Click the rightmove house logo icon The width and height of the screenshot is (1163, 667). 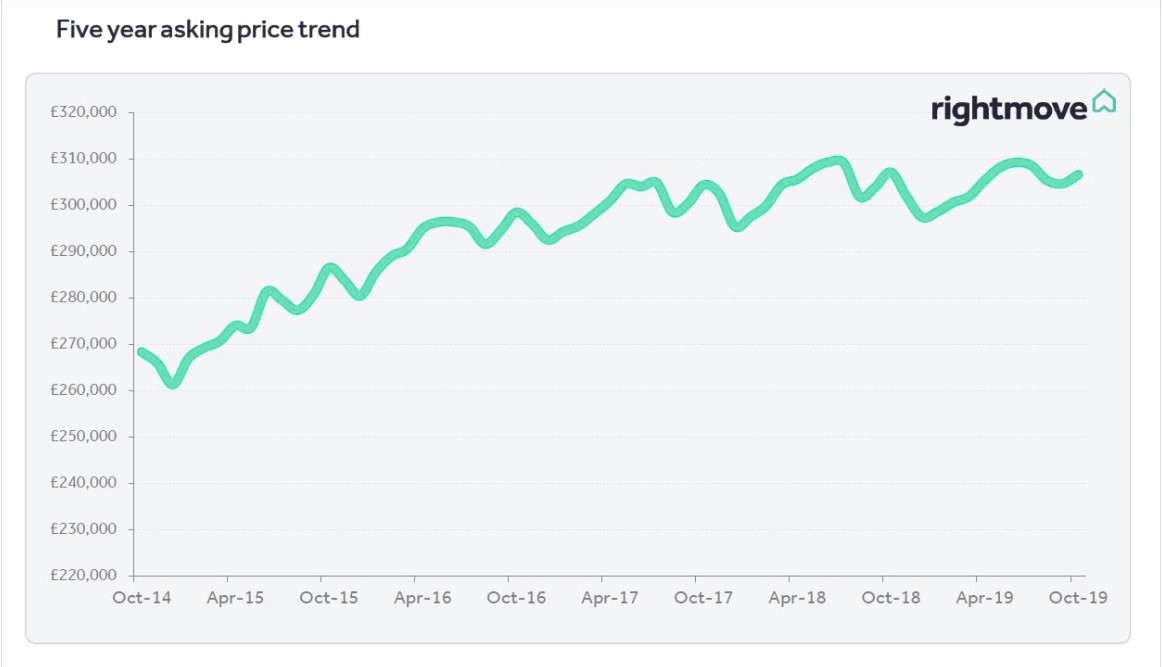[1104, 101]
